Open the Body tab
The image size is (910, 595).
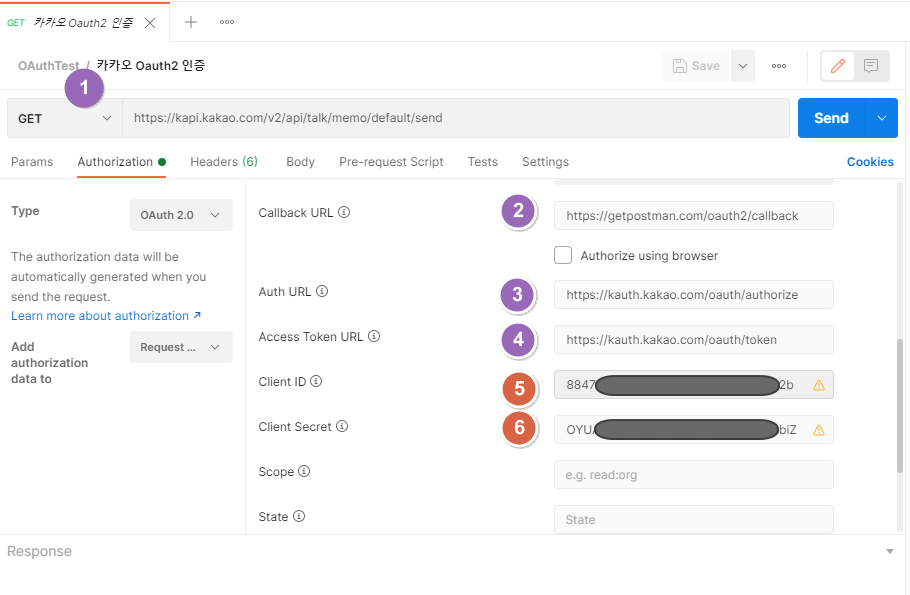[x=300, y=162]
